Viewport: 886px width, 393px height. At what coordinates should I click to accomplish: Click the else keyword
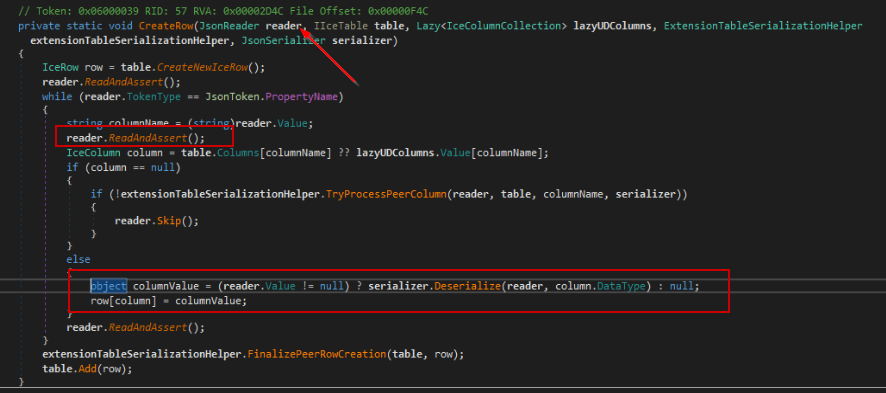[78, 259]
